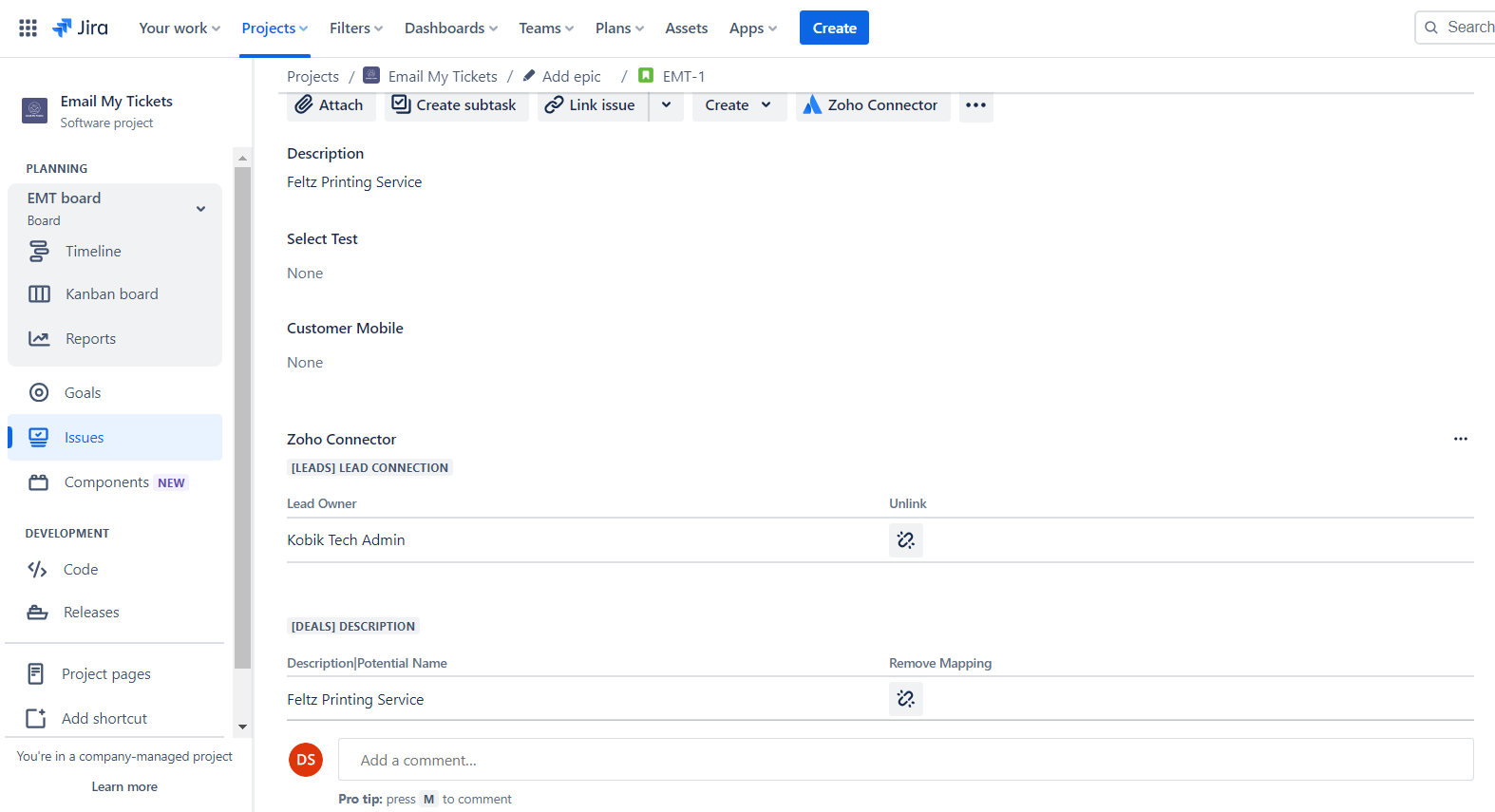
Task: Open the toolbar more actions ellipsis
Action: (975, 104)
